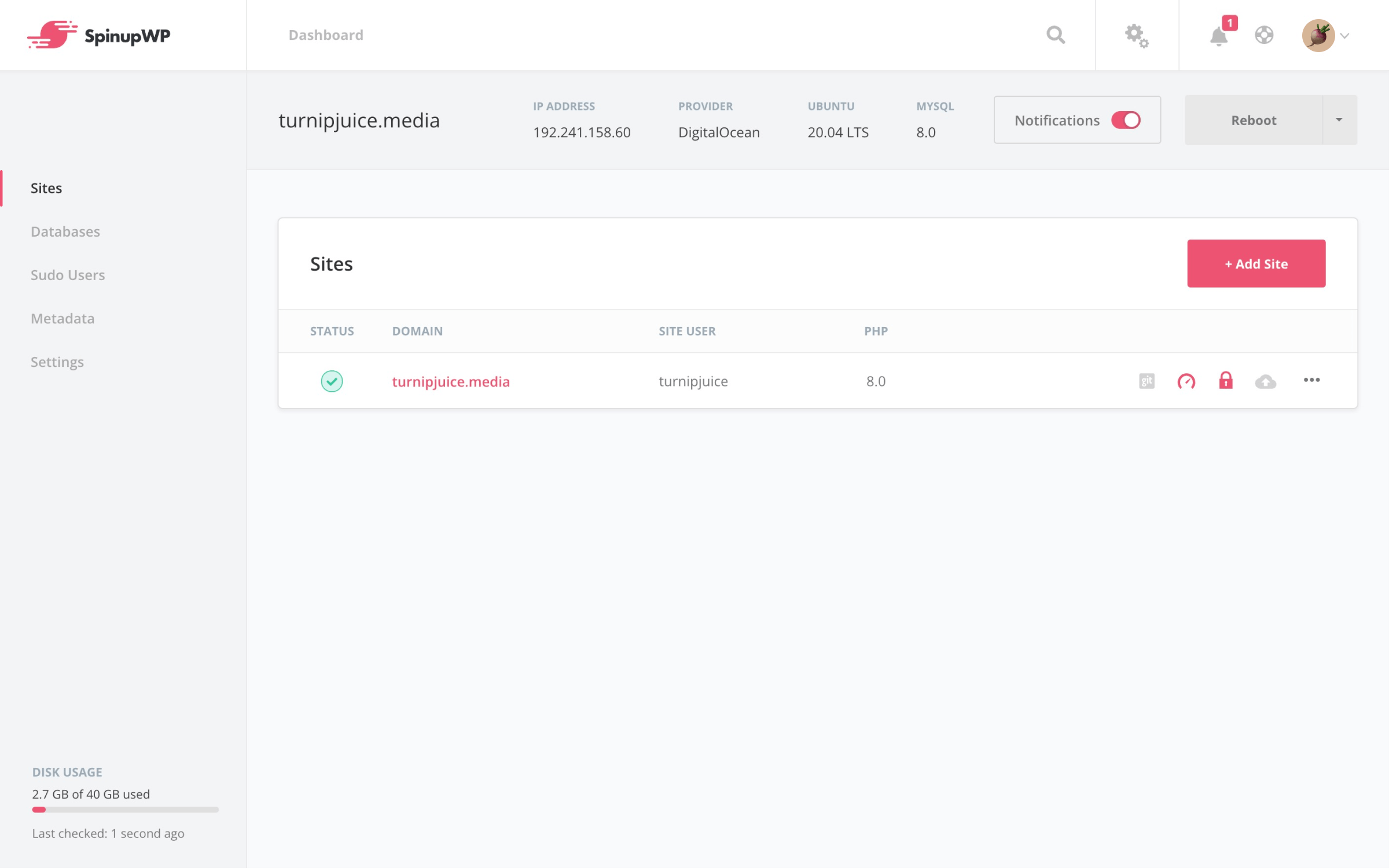
Task: Click the WordPress admin icon for turnipjuce.media
Action: 1185,380
